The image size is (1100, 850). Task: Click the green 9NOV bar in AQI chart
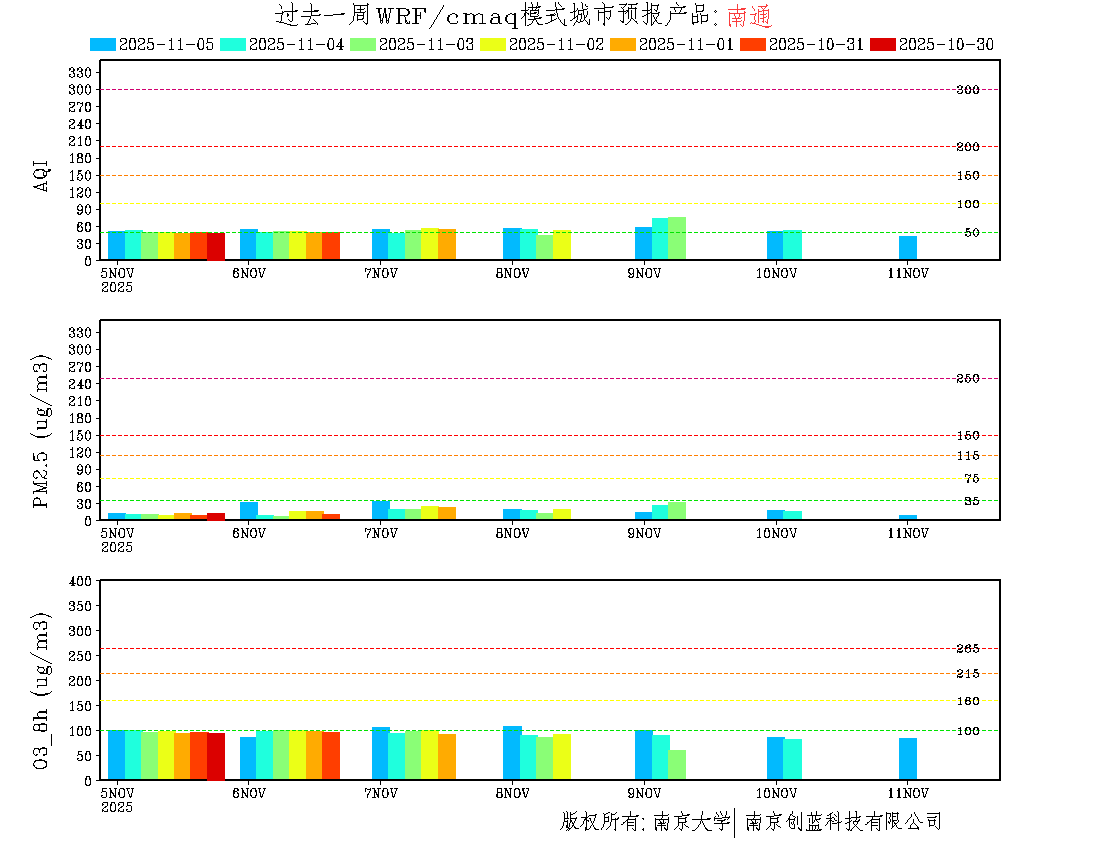[x=677, y=239]
